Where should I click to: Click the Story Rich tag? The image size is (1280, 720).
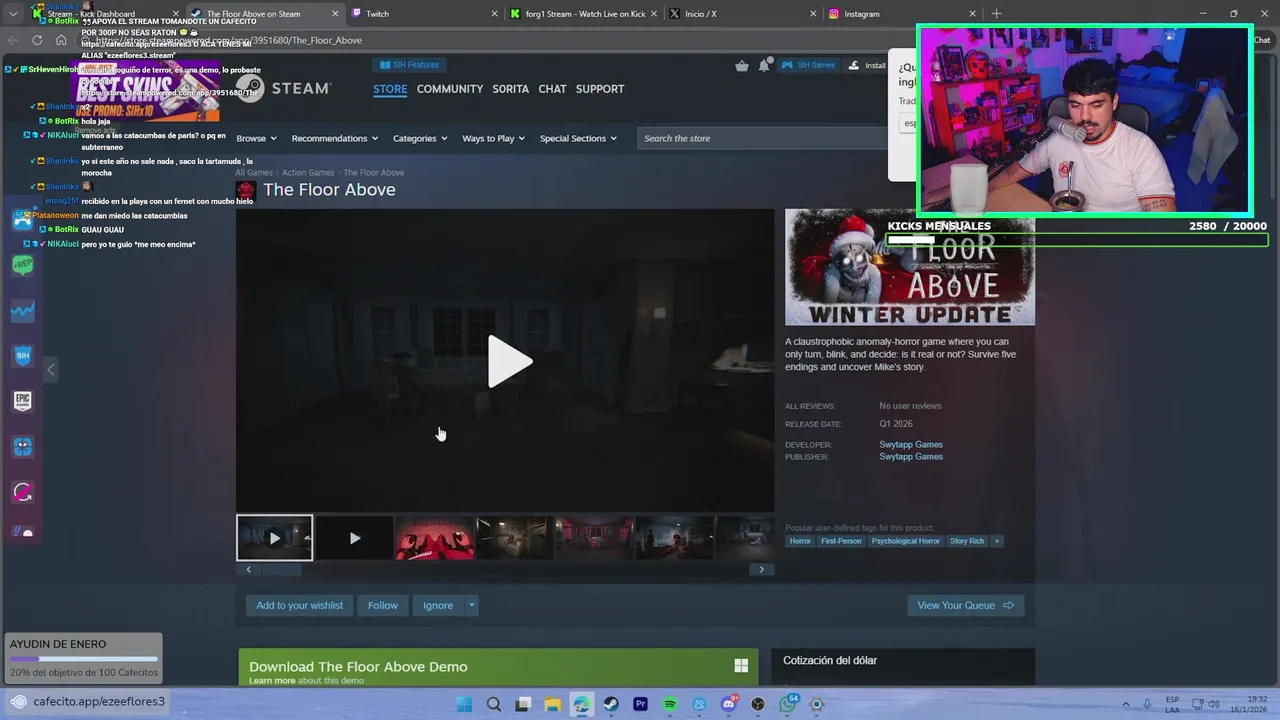point(967,541)
